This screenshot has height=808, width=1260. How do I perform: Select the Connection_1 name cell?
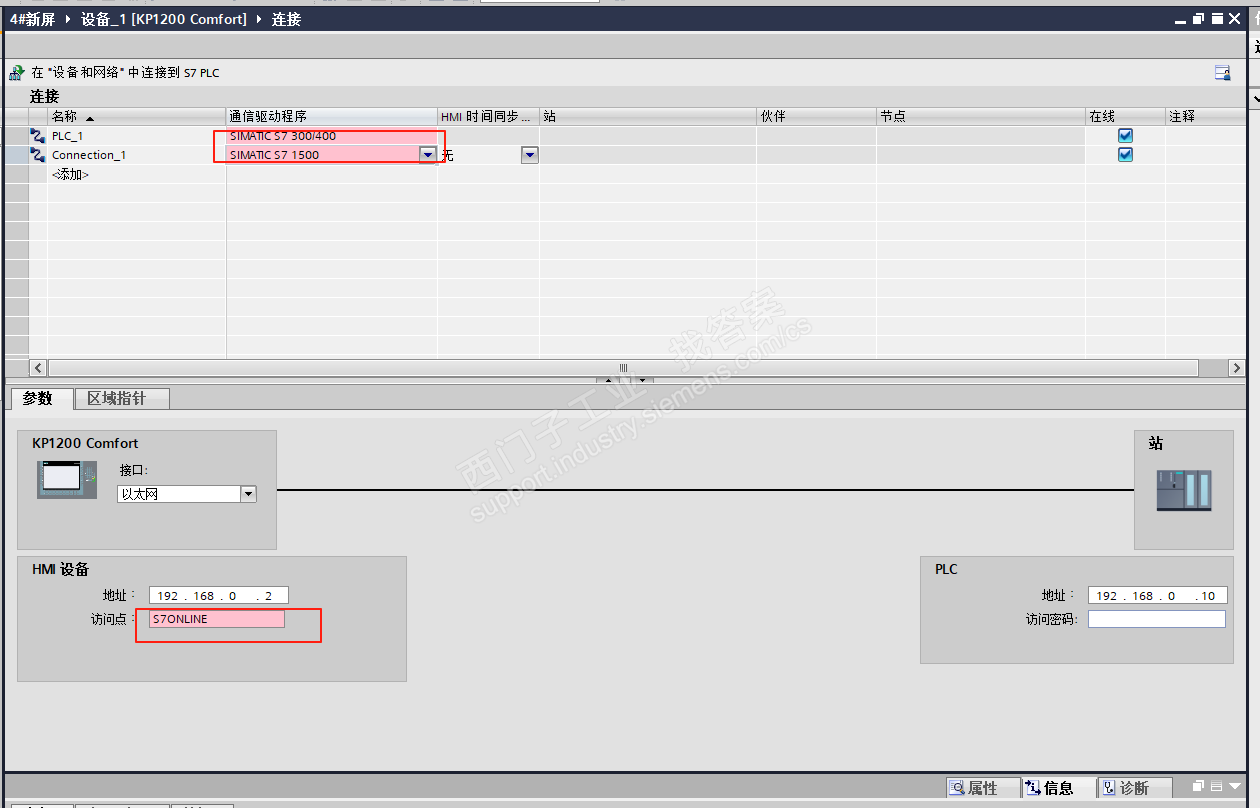(137, 155)
